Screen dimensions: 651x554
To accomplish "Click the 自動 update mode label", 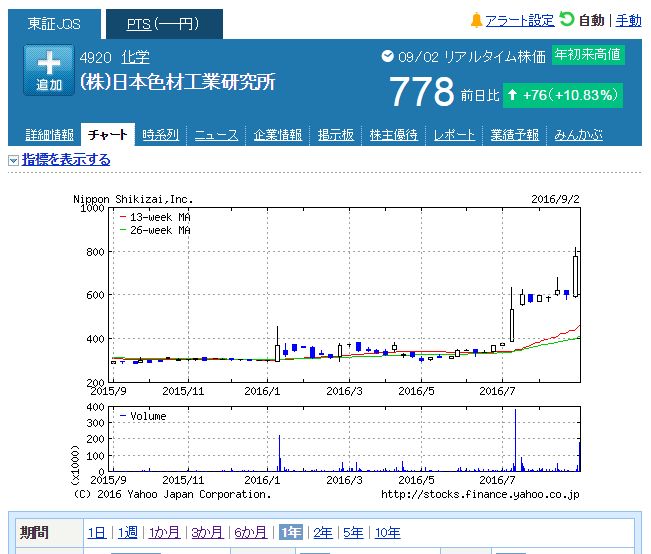I will [x=591, y=20].
